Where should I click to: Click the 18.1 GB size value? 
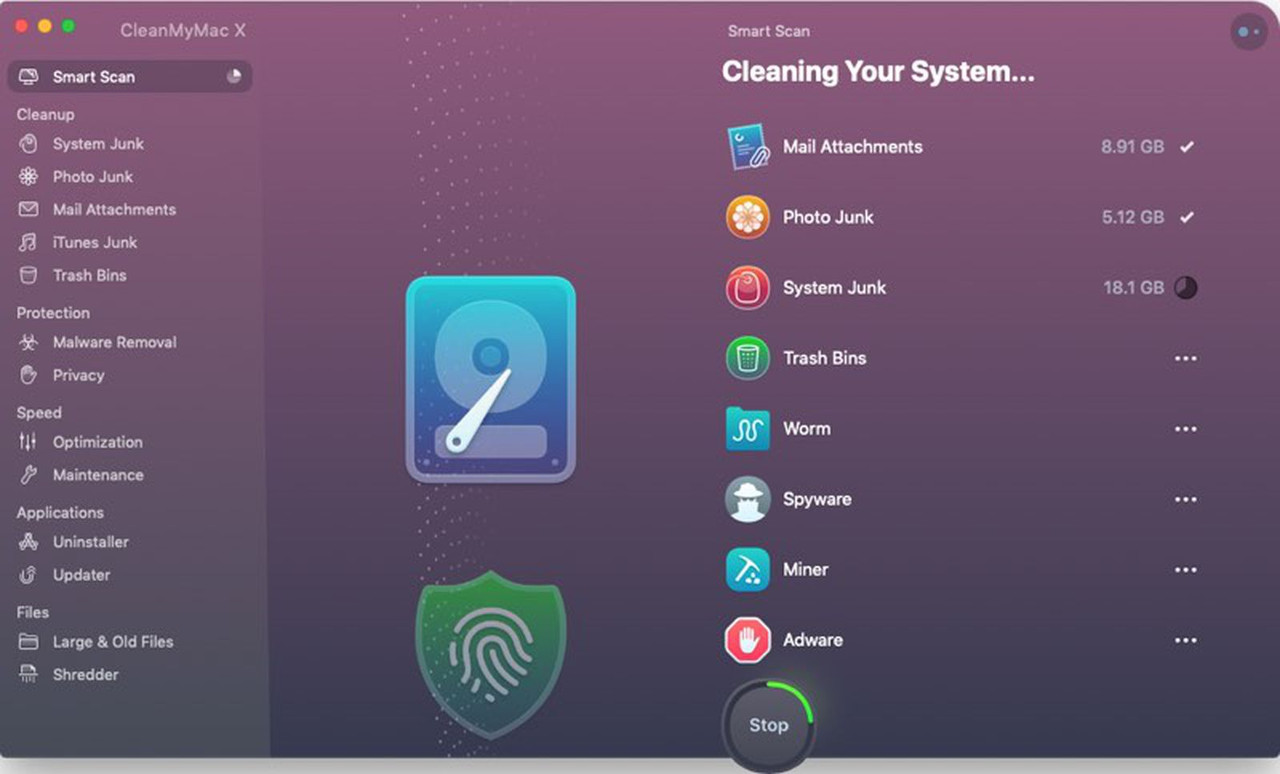(1133, 288)
